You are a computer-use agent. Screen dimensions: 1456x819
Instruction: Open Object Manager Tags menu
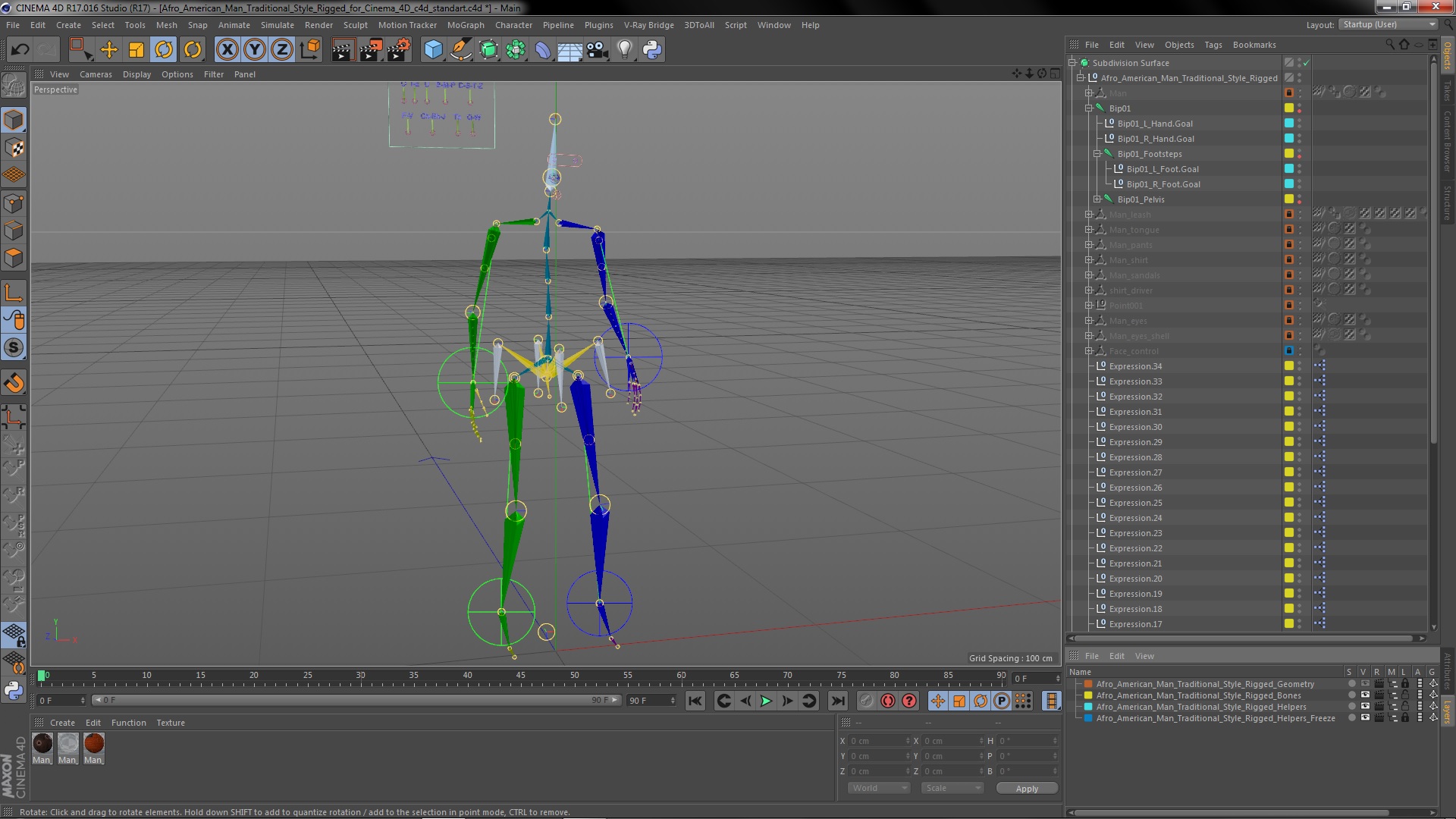1213,45
